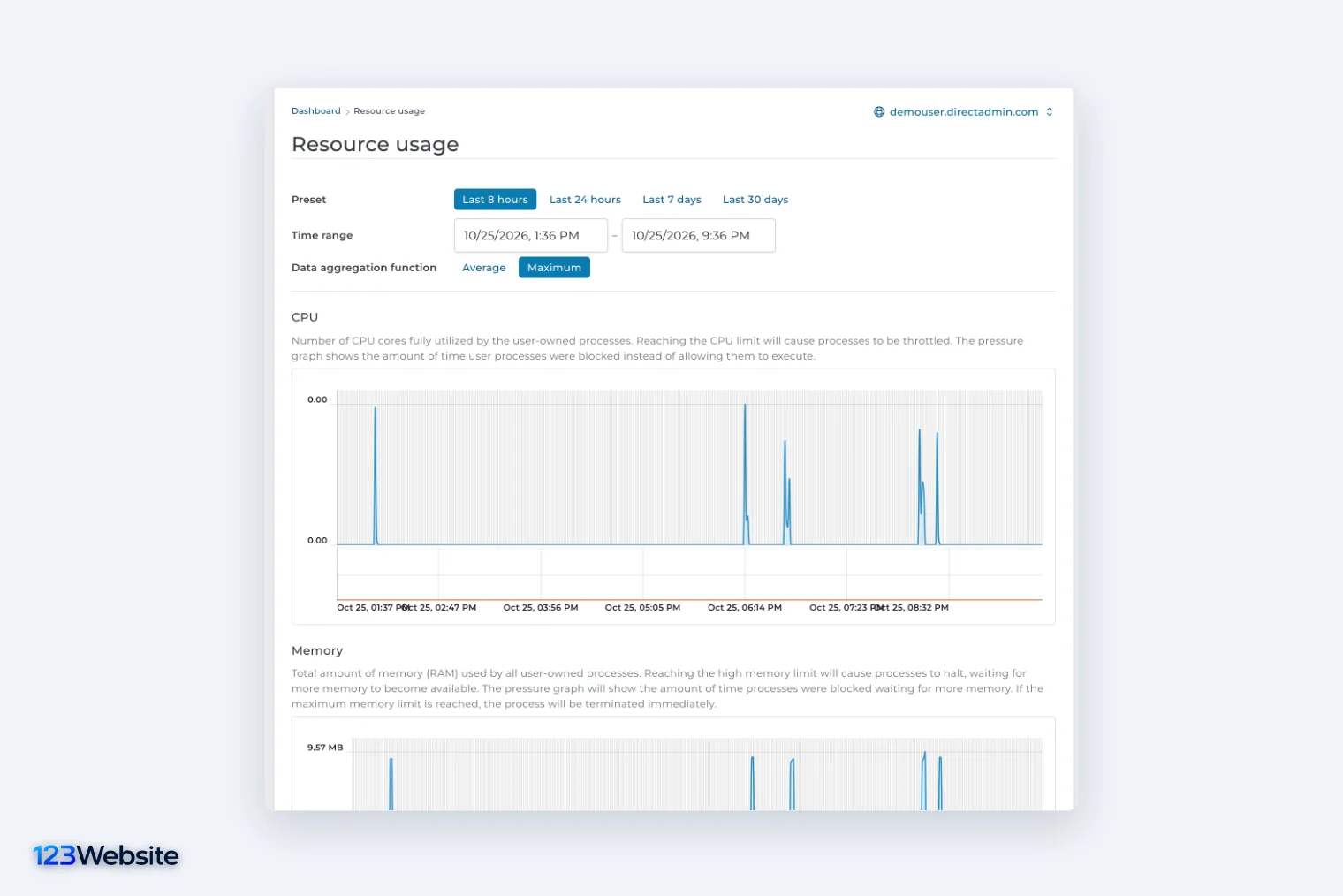This screenshot has height=896, width=1343.
Task: Select the Last 8 hours preset
Action: click(x=495, y=200)
